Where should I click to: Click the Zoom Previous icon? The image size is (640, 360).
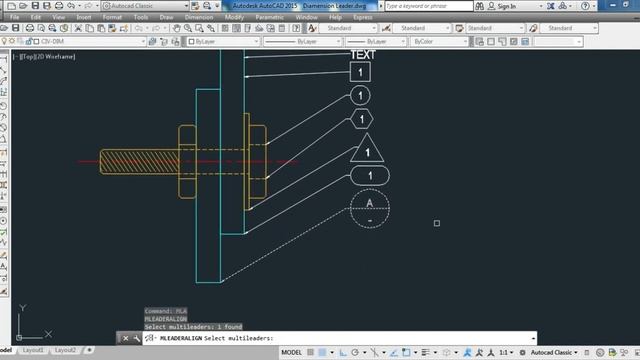point(211,28)
